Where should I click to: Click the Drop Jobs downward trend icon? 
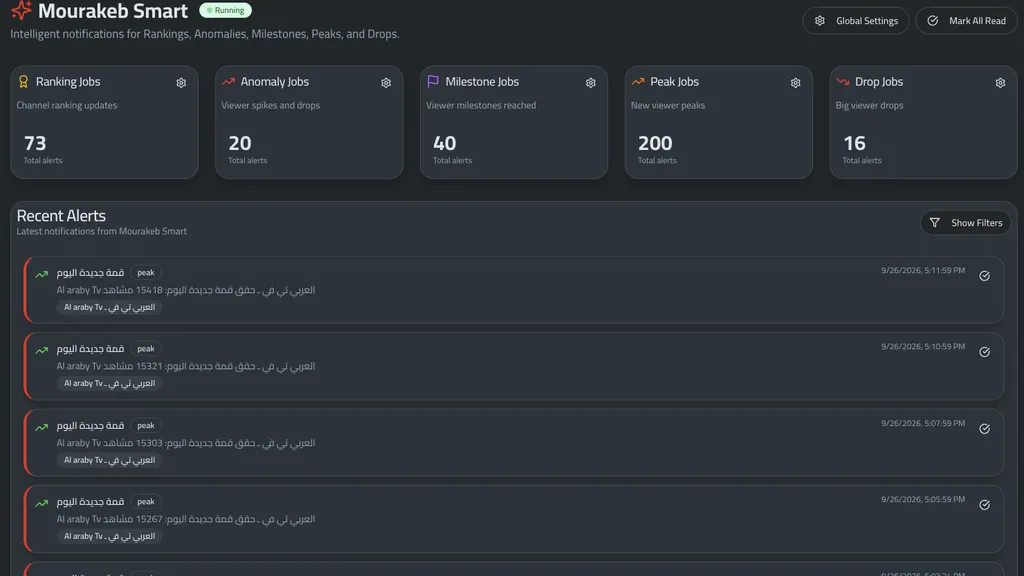click(x=842, y=82)
